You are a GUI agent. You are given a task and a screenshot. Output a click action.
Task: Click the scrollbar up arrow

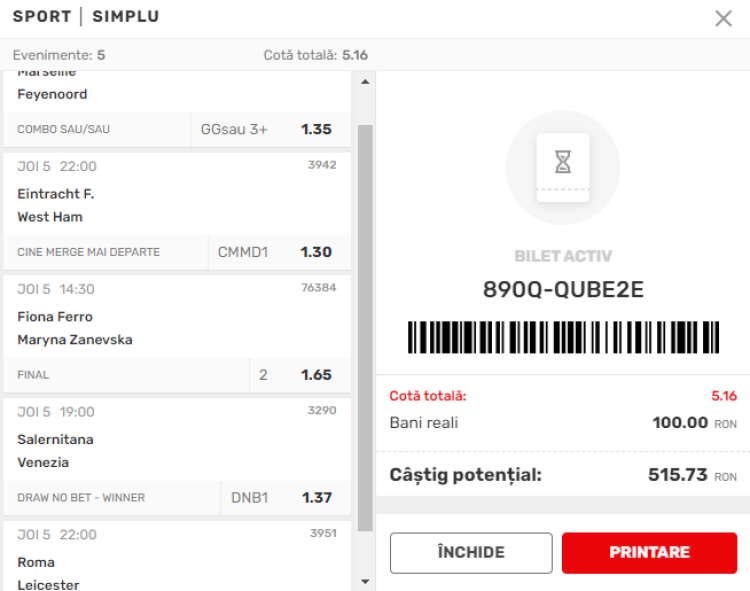[365, 82]
